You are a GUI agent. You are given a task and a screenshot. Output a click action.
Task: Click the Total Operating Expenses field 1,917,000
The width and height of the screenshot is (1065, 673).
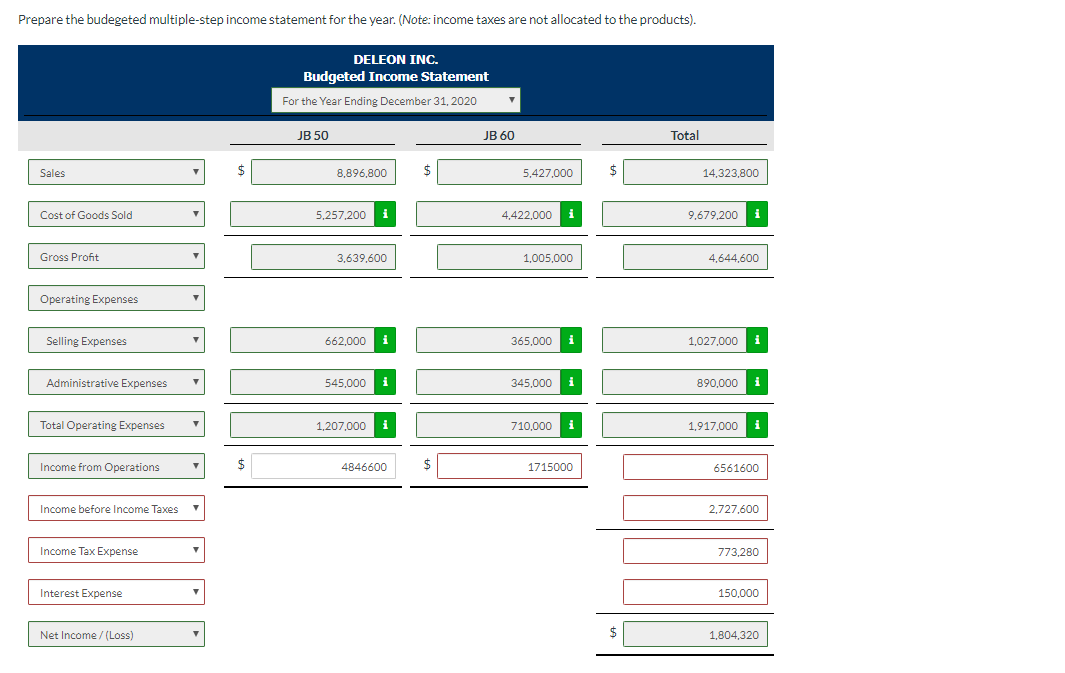pos(674,425)
